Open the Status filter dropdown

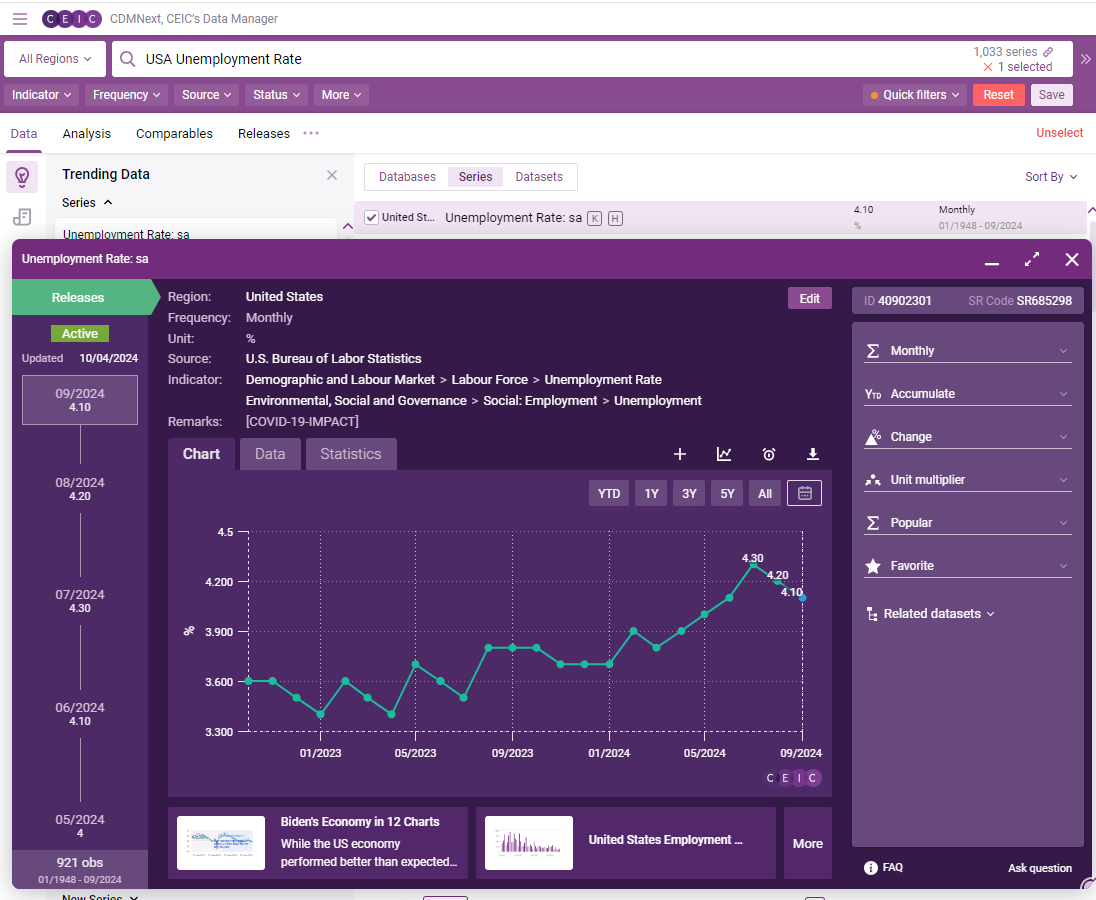(276, 95)
